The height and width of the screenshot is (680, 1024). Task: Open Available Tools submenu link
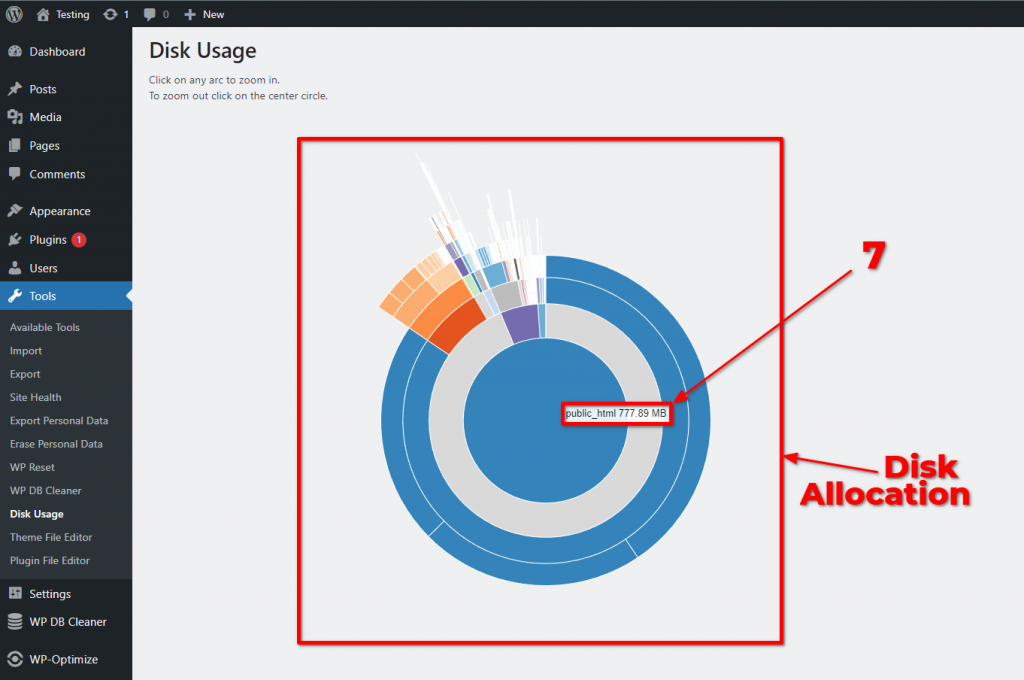coord(44,327)
